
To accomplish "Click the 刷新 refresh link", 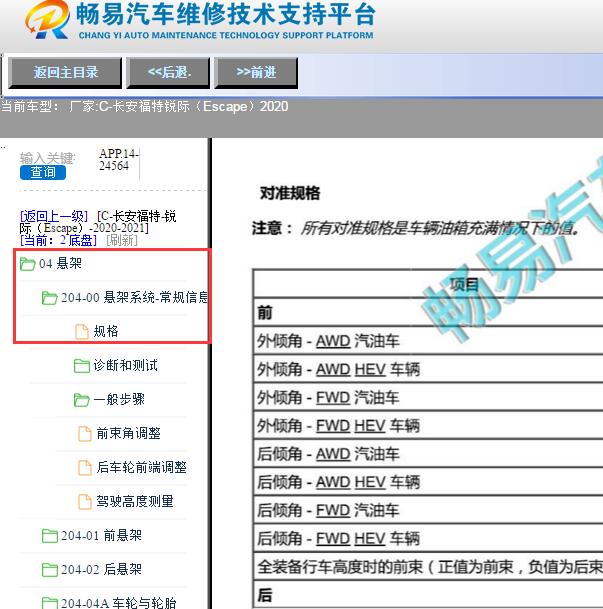I will tap(122, 240).
